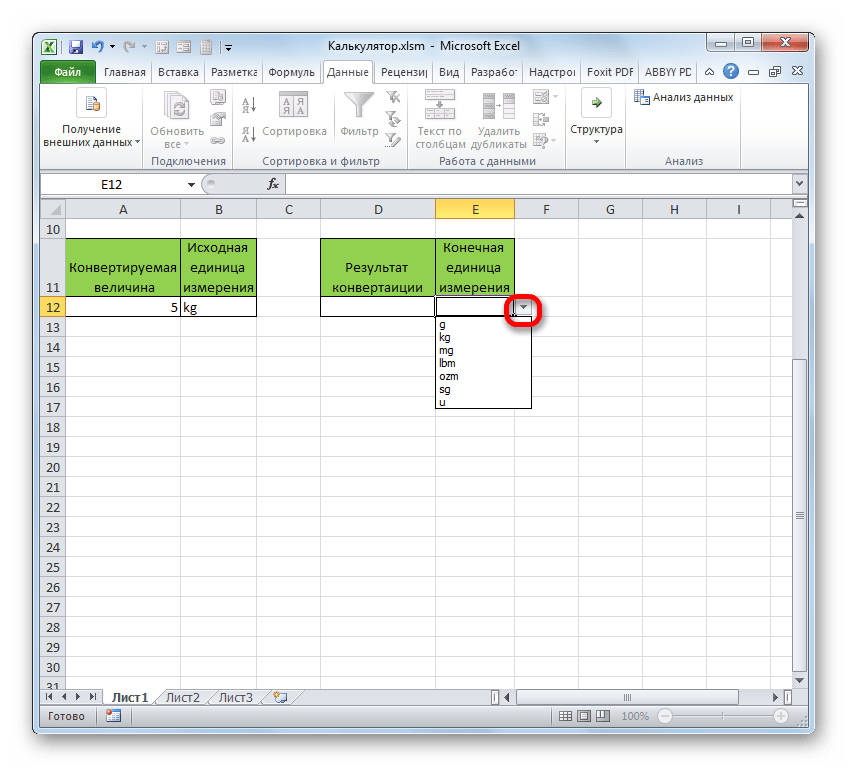Click Edit Links chain icon

(x=218, y=141)
